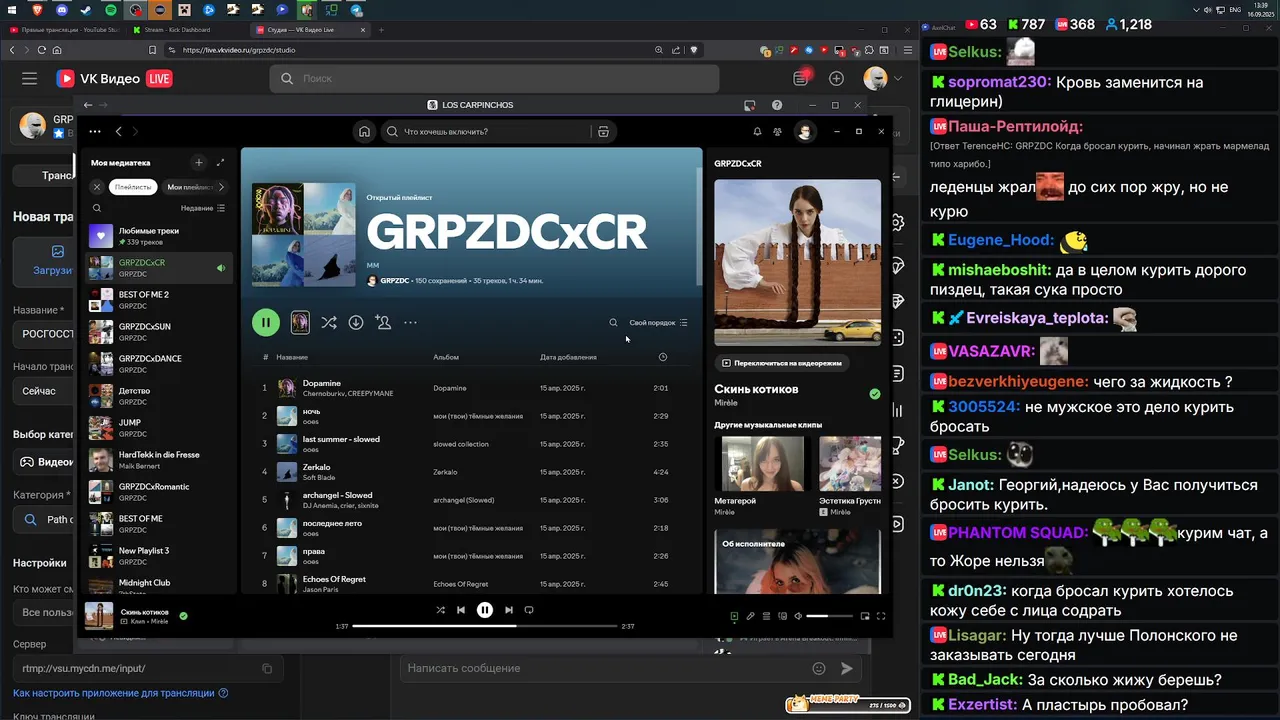Open Spotify home via house icon
The image size is (1280, 720).
tap(365, 131)
